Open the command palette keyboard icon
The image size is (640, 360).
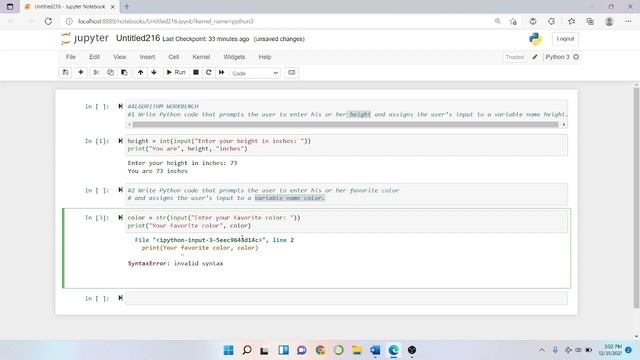[291, 73]
